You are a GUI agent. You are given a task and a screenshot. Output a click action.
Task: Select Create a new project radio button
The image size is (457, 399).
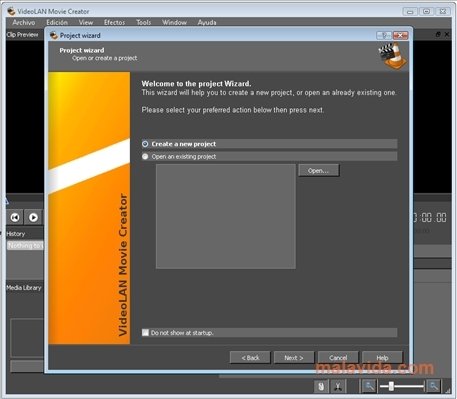[x=145, y=144]
